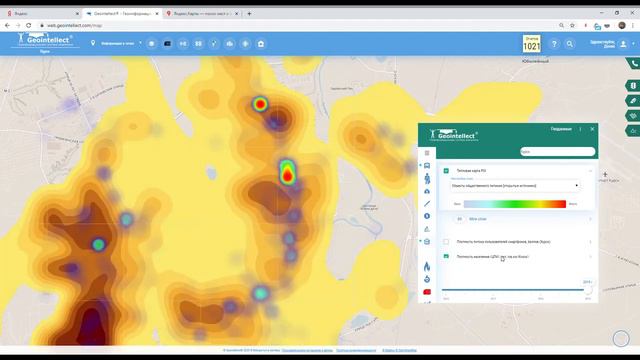Screen dimensions: 640x360
Task: Click the split-compare round toolbar icon
Action: 183,44
